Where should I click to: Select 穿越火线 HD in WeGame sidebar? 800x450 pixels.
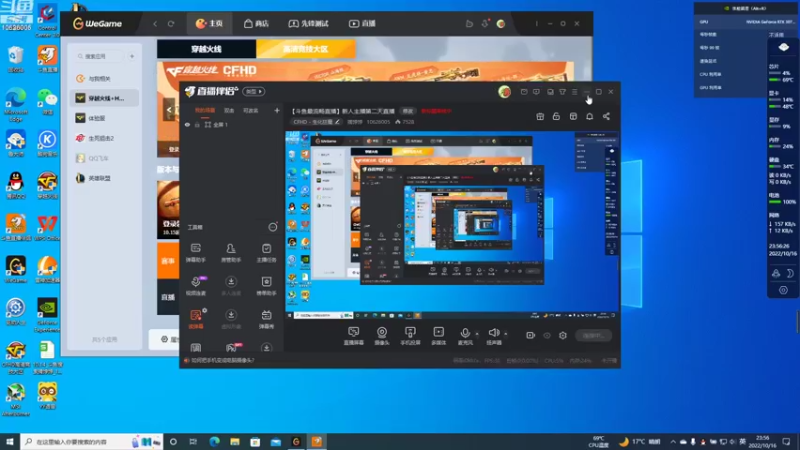click(105, 98)
